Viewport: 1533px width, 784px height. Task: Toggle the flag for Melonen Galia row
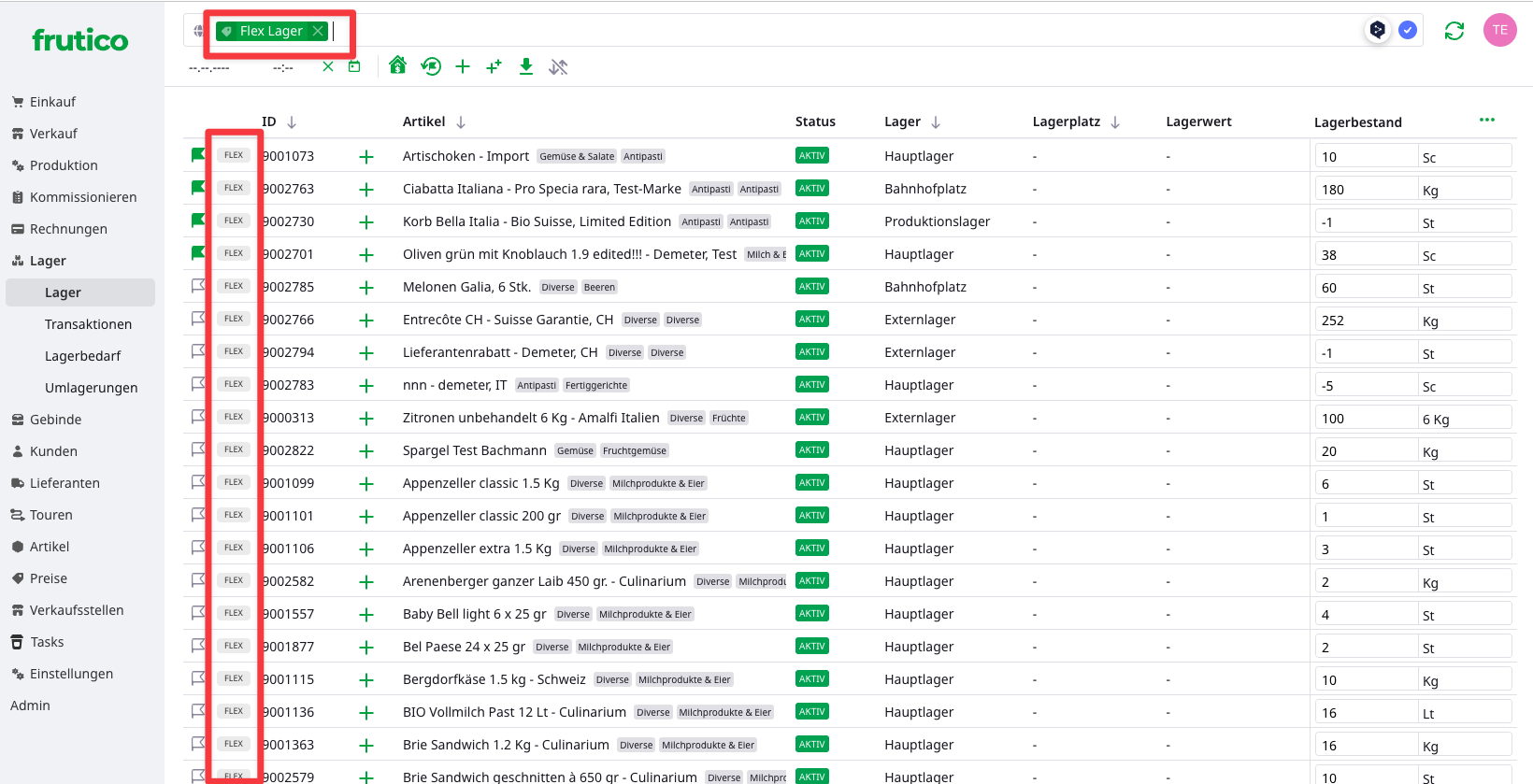[x=197, y=286]
